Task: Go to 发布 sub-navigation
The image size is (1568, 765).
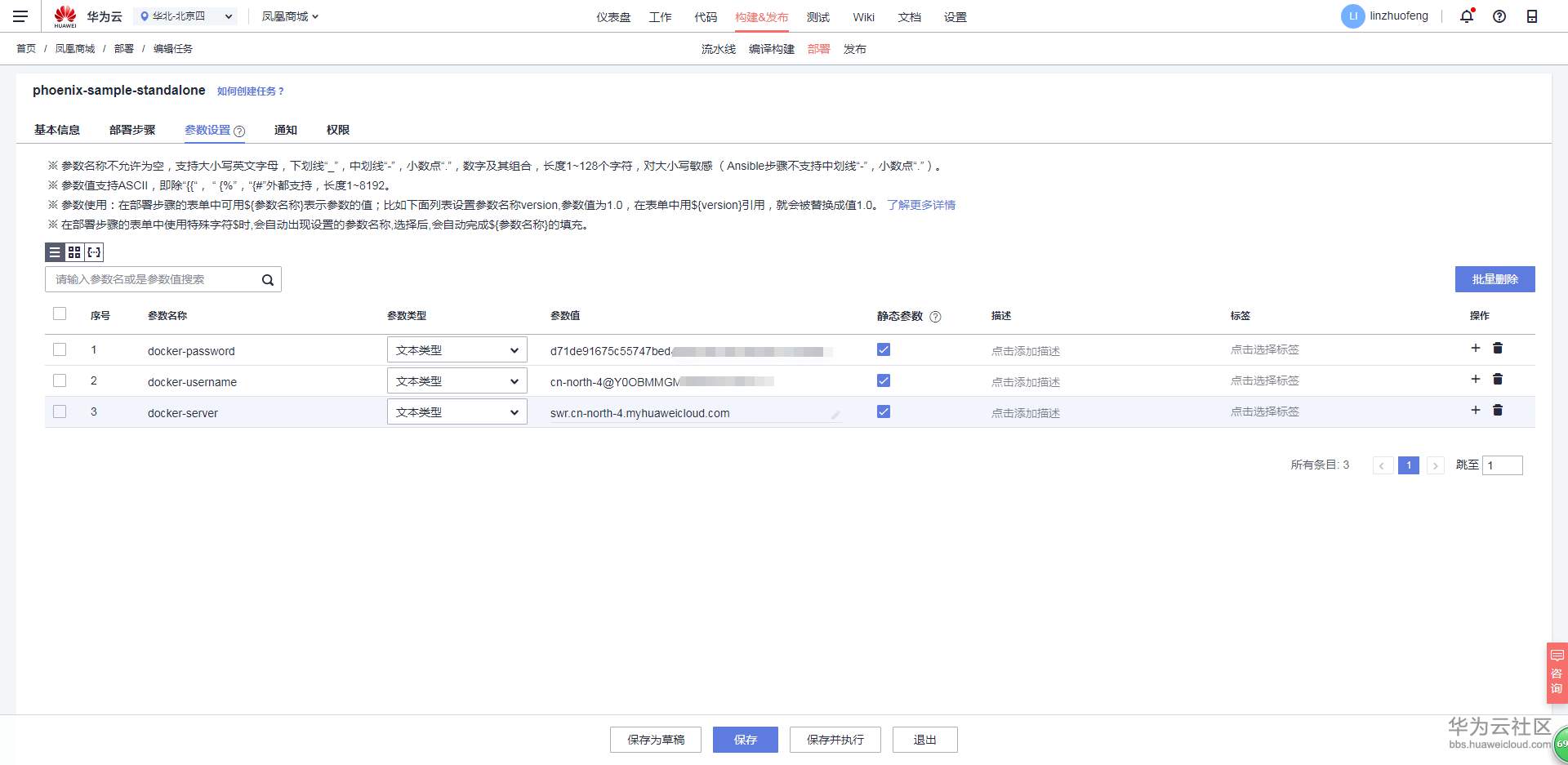Action: pyautogui.click(x=855, y=49)
